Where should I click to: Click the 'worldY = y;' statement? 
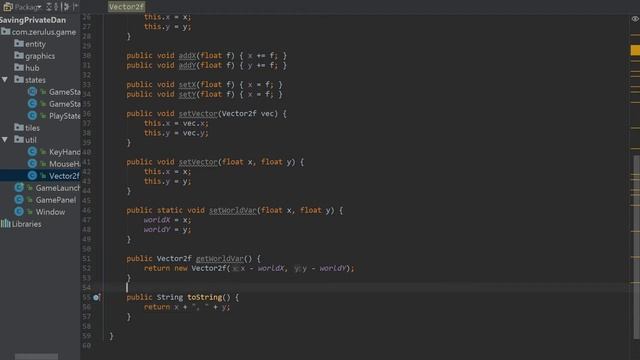point(167,229)
